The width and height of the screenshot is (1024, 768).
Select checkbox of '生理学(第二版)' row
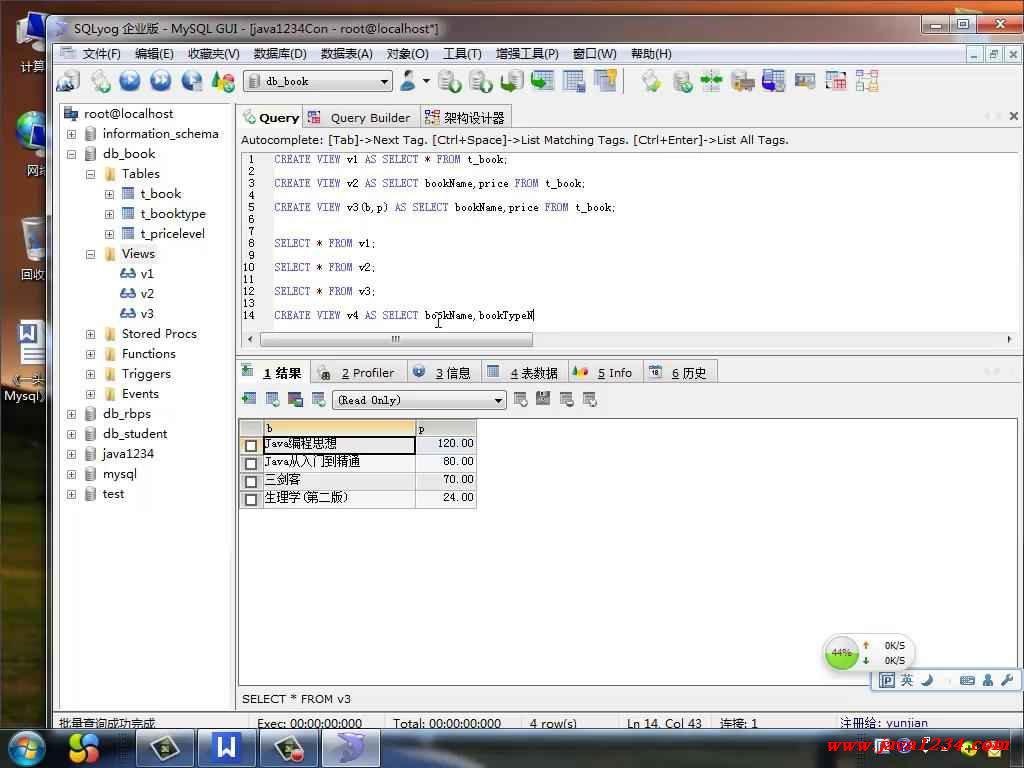click(x=251, y=499)
